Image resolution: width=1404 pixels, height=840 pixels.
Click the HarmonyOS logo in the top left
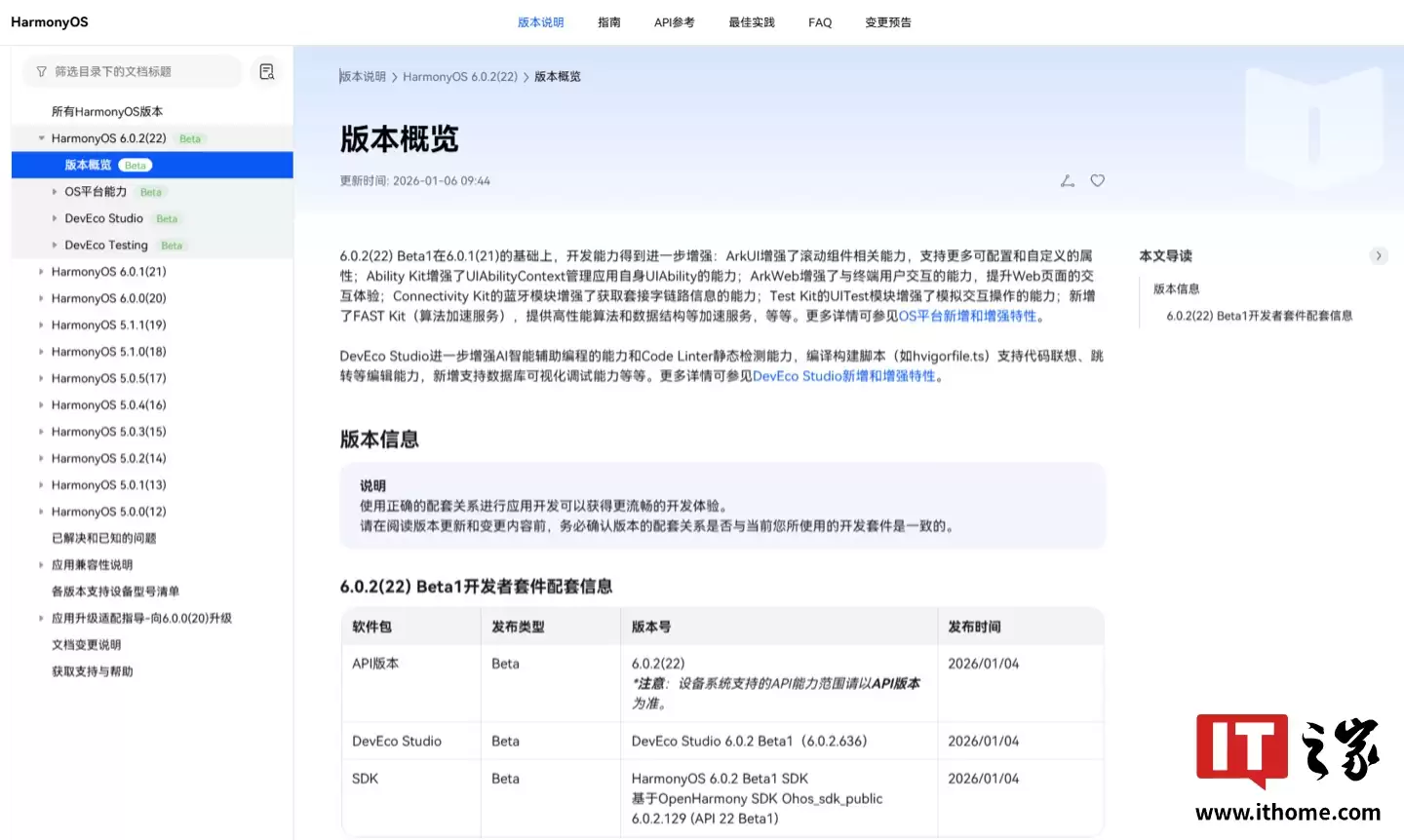coord(49,21)
